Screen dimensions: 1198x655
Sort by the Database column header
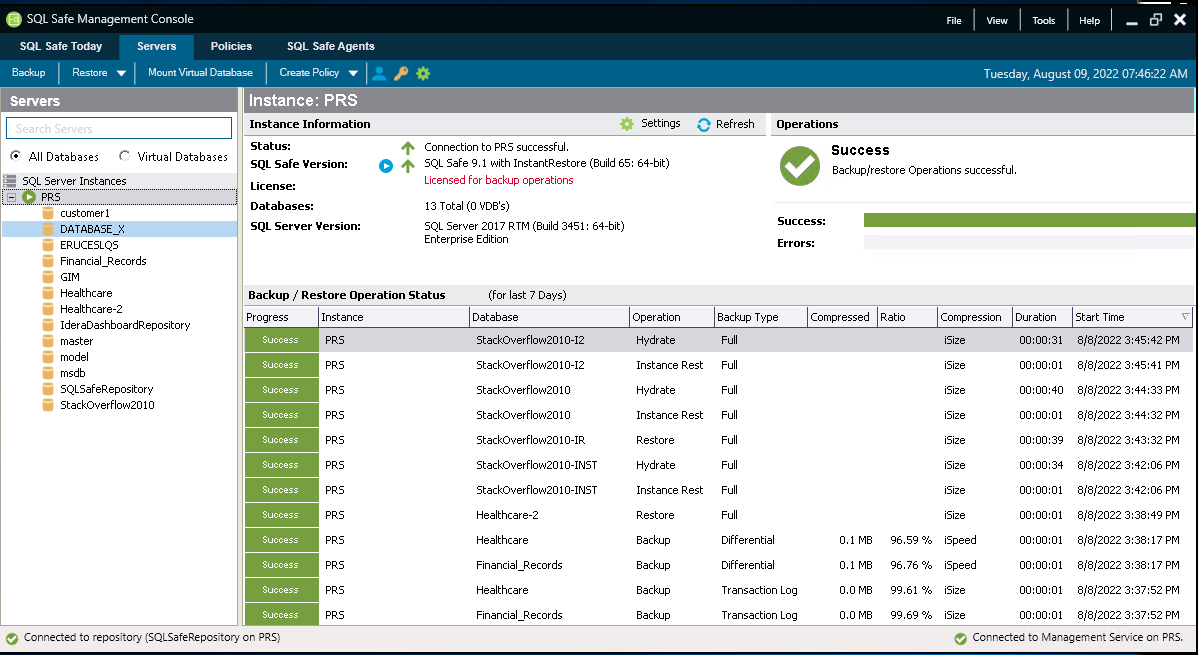click(549, 317)
